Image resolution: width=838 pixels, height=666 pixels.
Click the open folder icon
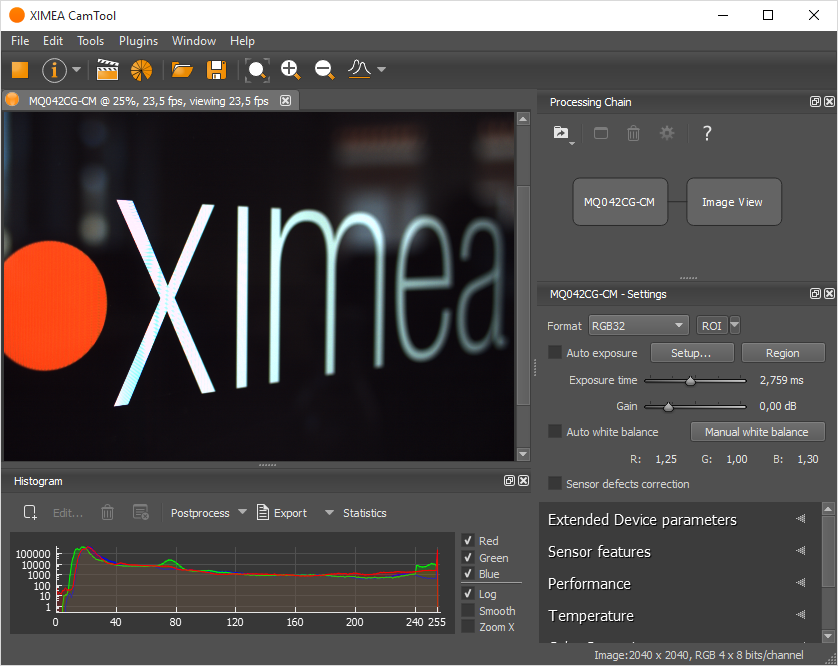(x=182, y=70)
